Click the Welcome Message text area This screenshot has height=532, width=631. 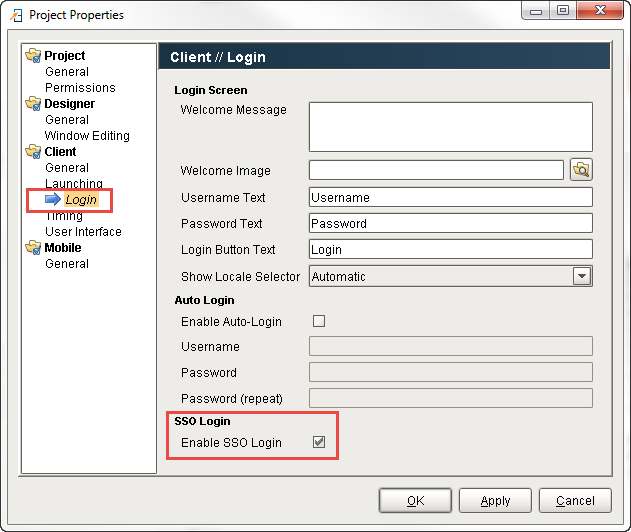(x=451, y=127)
